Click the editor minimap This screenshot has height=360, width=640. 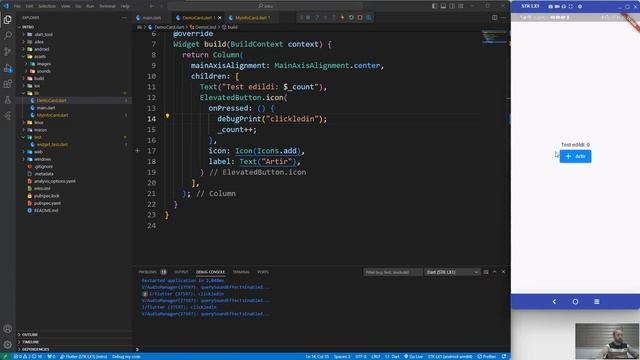point(494,37)
